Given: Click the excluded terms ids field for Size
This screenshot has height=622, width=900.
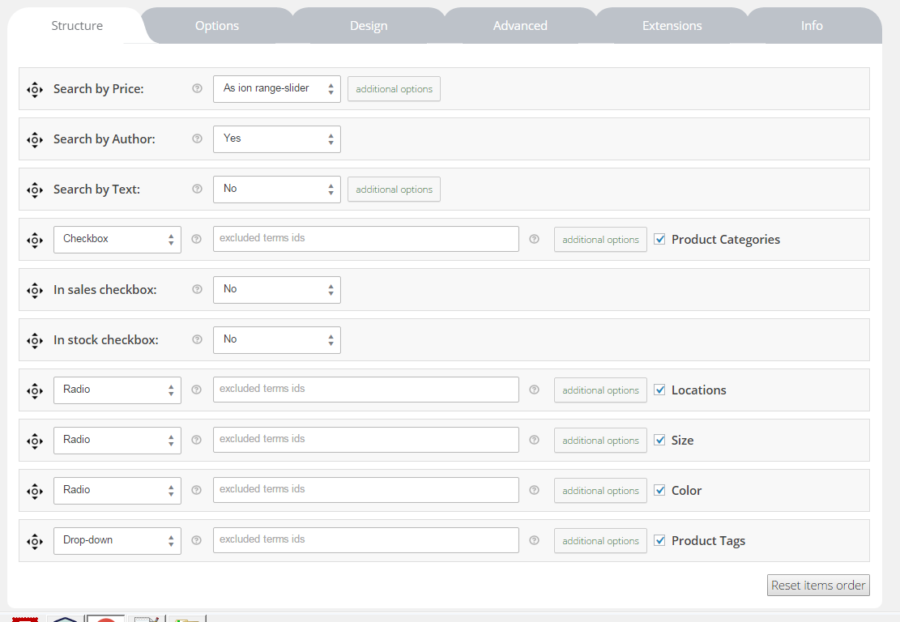Looking at the screenshot, I should point(365,440).
